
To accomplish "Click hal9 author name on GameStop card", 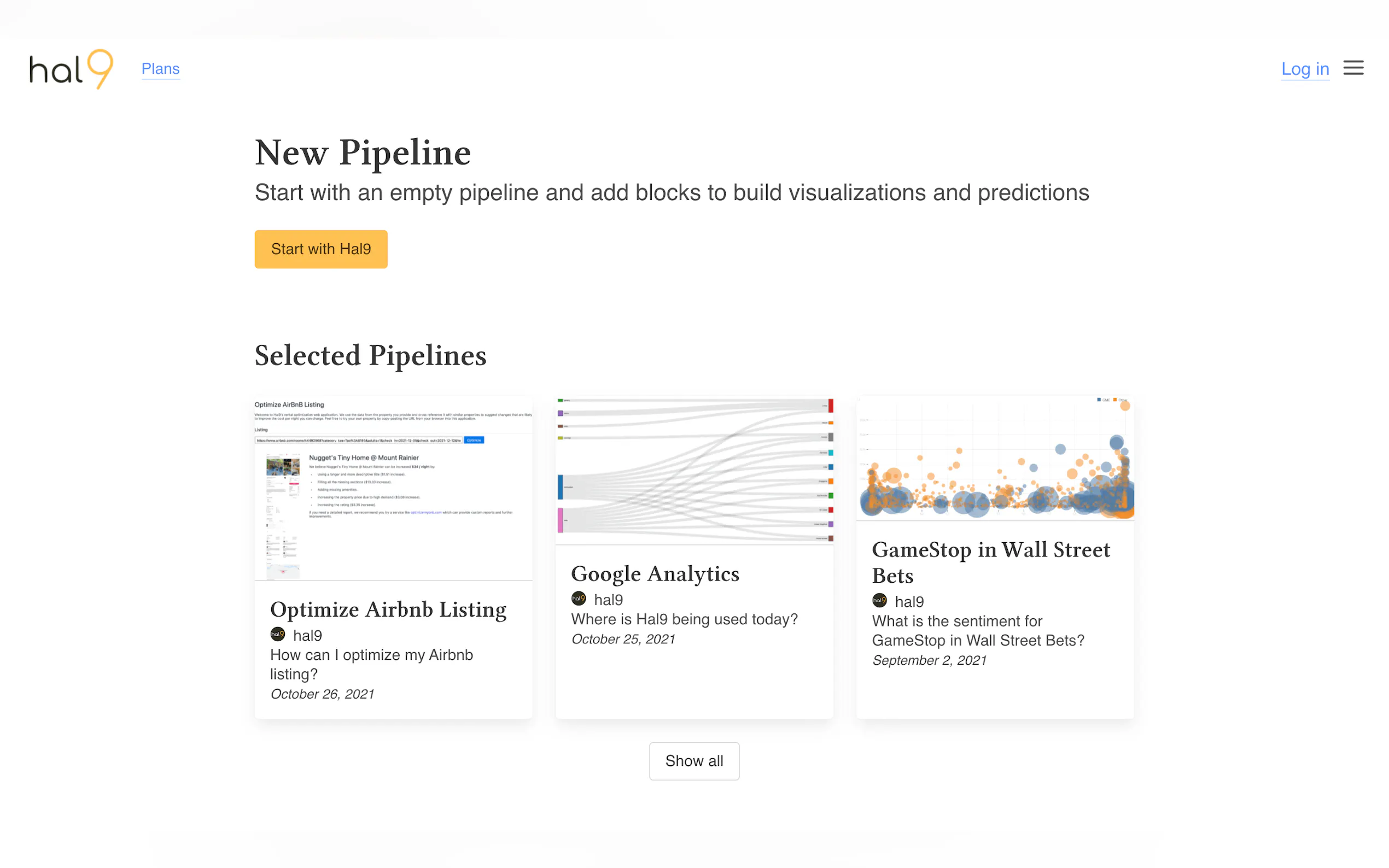I will (909, 602).
